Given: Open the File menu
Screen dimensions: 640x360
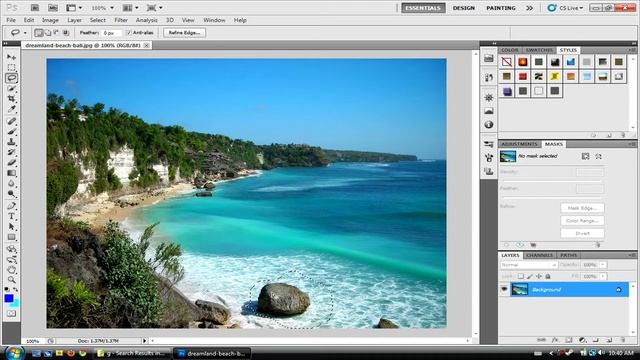Looking at the screenshot, I should tap(11, 20).
